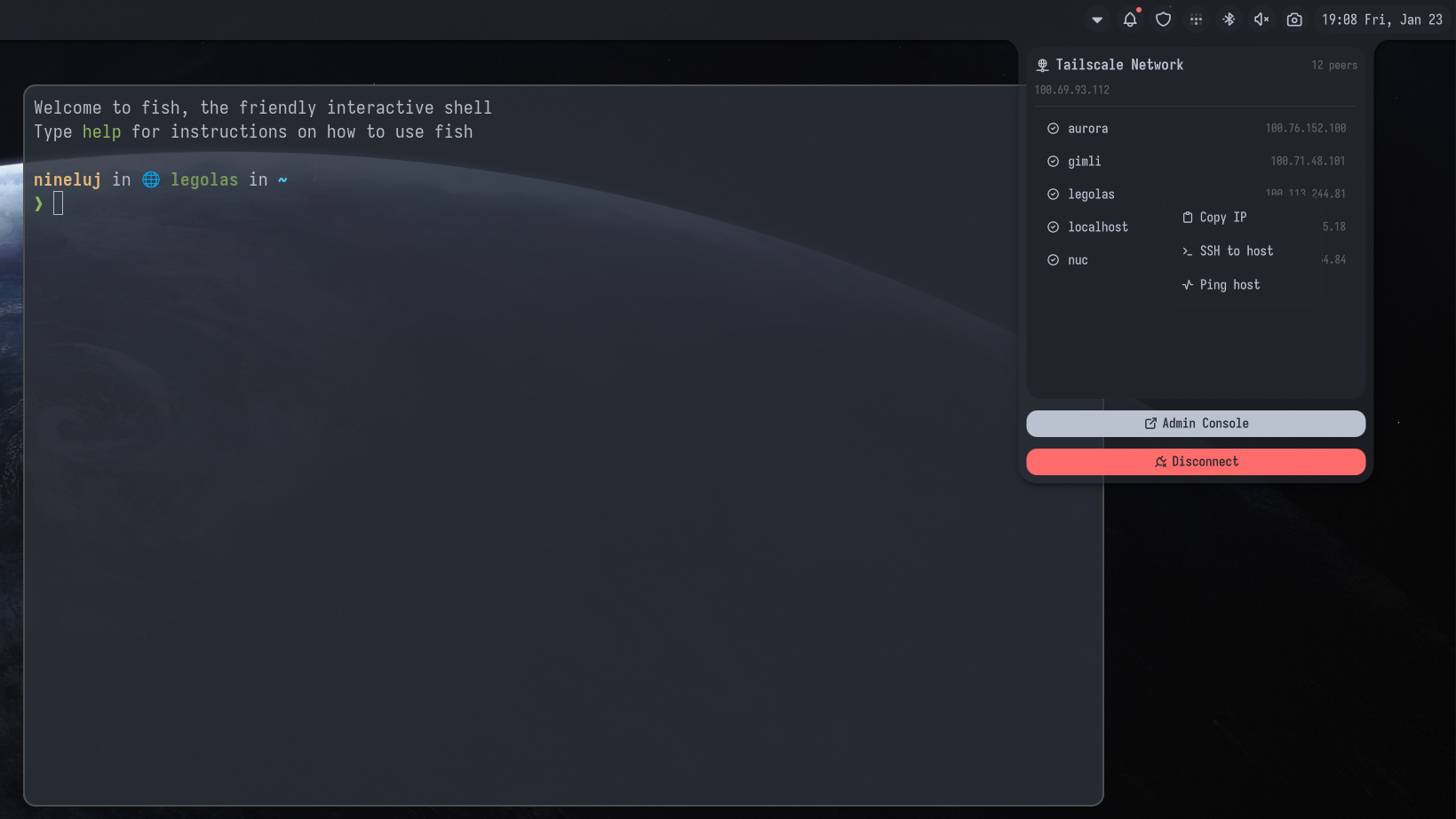Click legolas hostname in terminal prompt
Screen dimensions: 1456x819
(204, 179)
